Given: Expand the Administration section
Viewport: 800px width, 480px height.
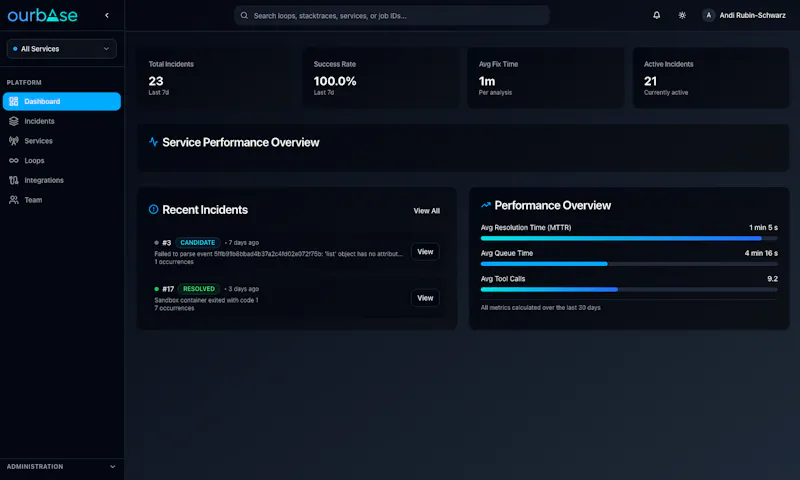Looking at the screenshot, I should [62, 467].
